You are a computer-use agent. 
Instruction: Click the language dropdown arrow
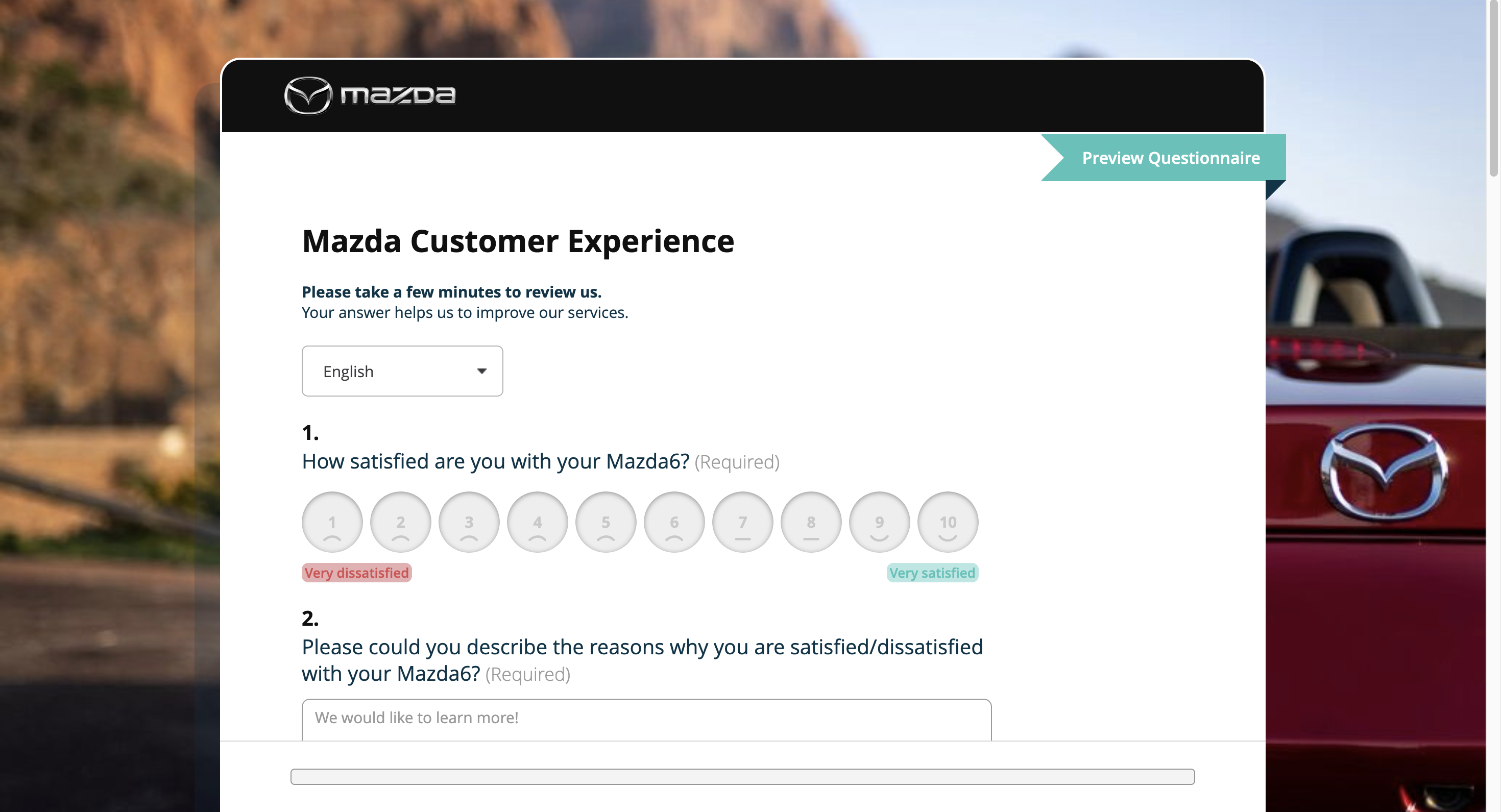(x=481, y=371)
